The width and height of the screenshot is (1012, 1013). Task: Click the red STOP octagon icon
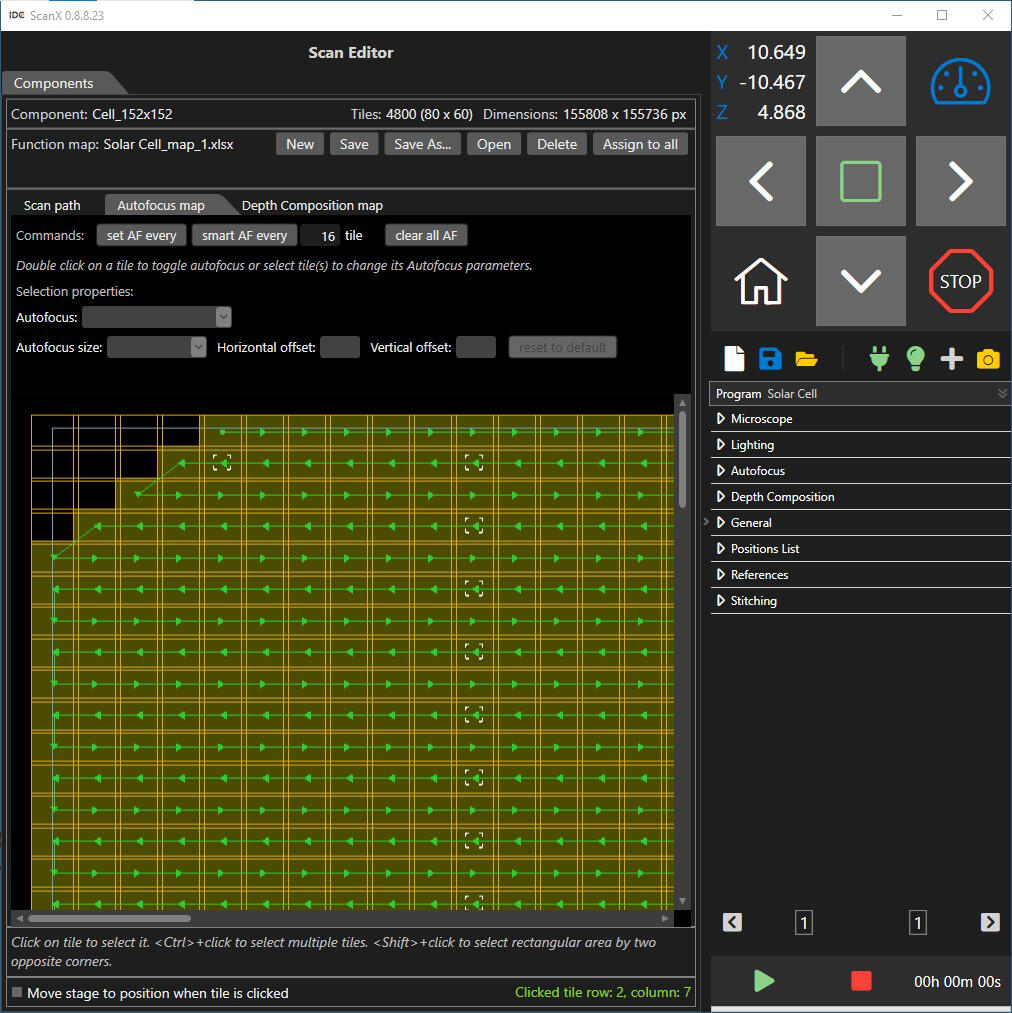coord(960,281)
